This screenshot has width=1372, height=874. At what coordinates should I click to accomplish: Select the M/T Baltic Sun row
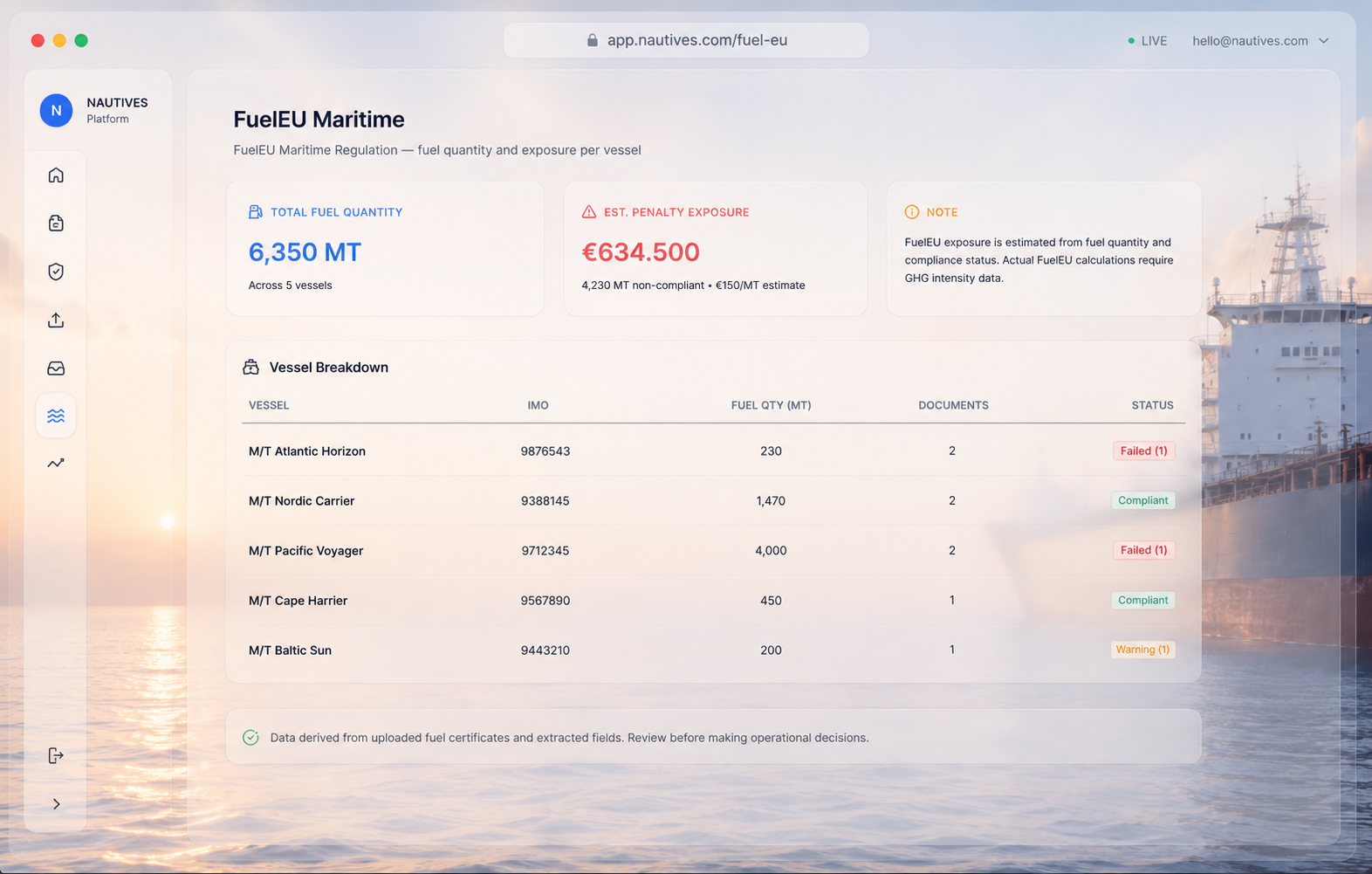point(713,650)
